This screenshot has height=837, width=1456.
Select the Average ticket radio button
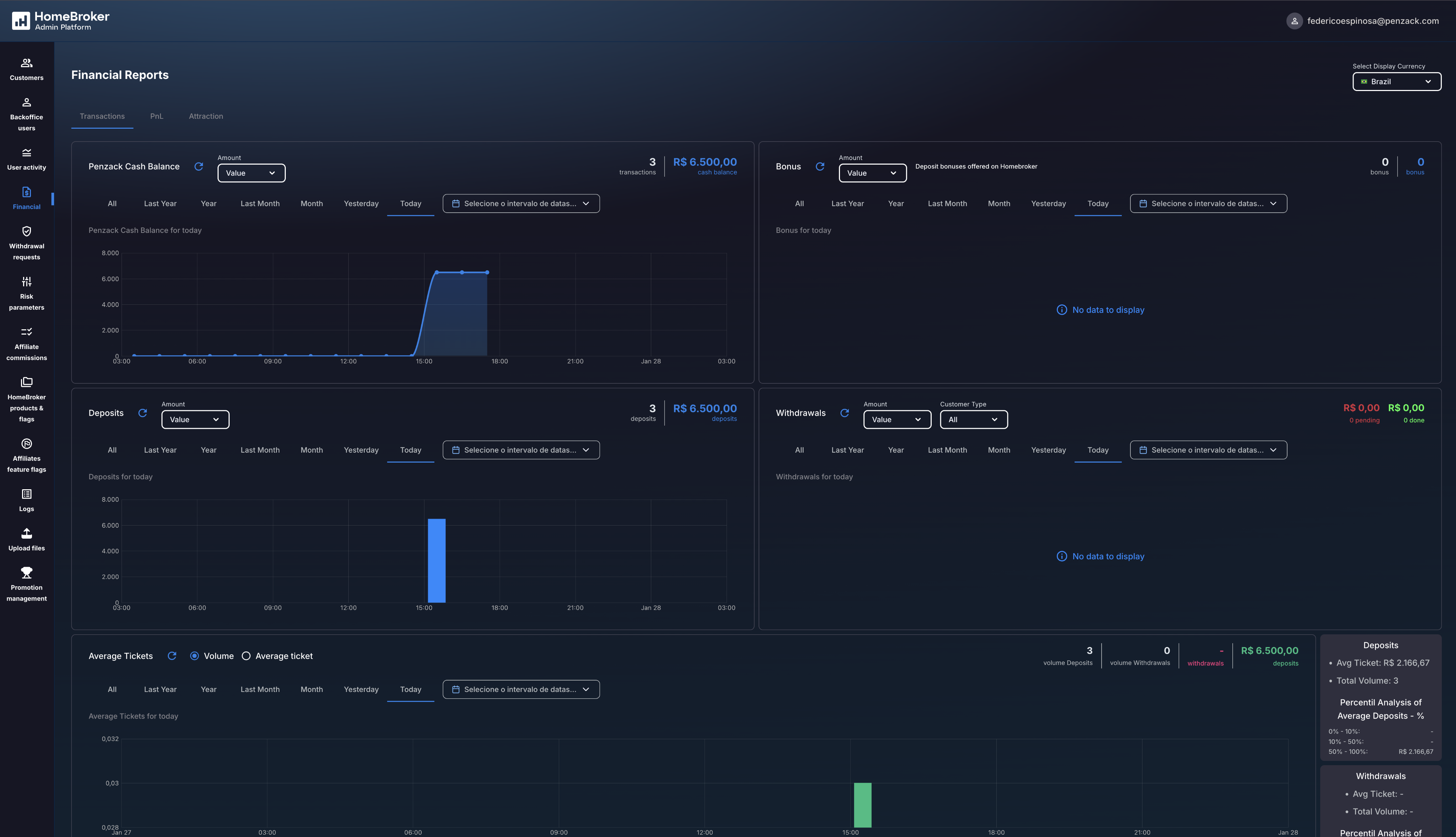[x=246, y=656]
